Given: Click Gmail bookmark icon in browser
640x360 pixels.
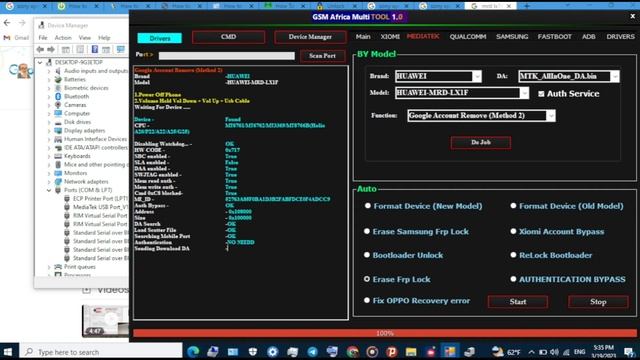Looking at the screenshot, I should [x=7, y=38].
